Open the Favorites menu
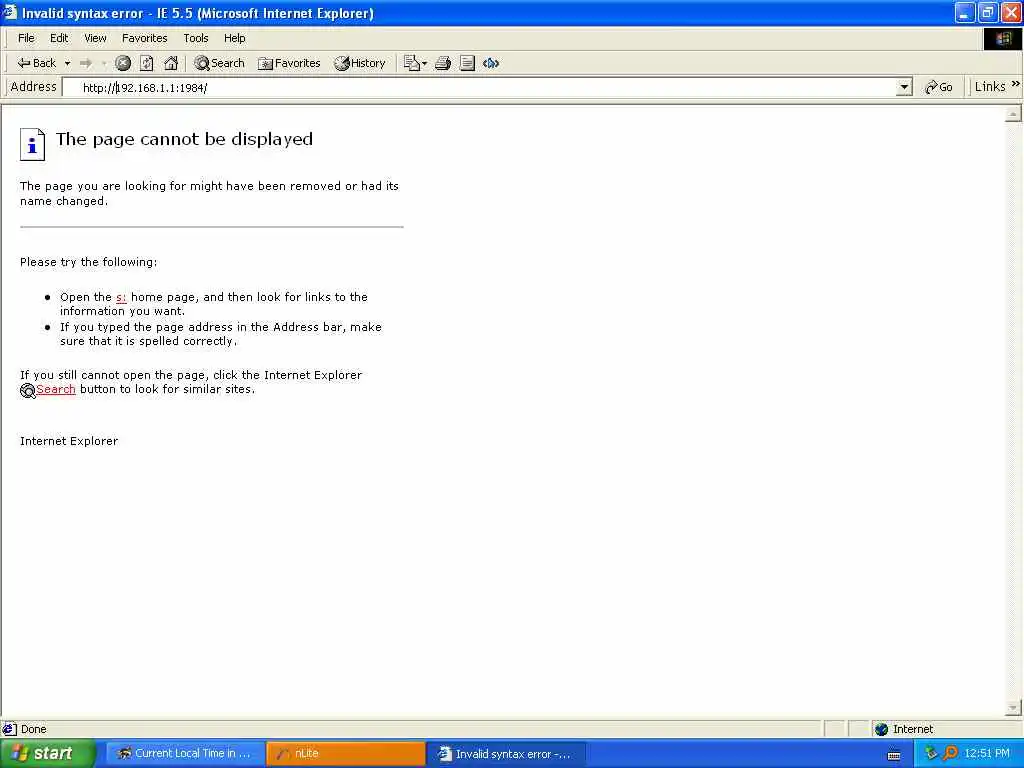Viewport: 1024px width, 768px height. pyautogui.click(x=144, y=38)
